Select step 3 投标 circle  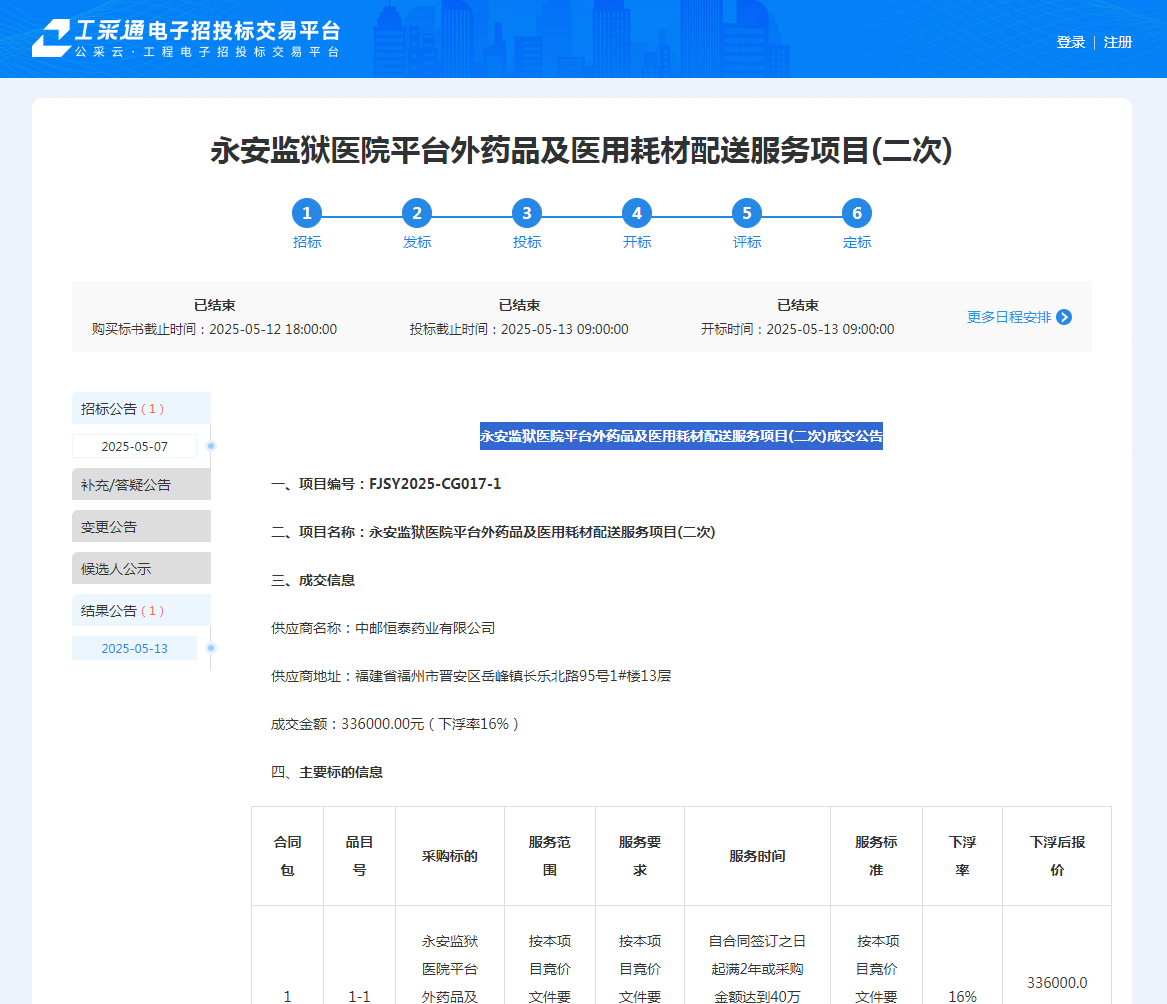(x=527, y=214)
